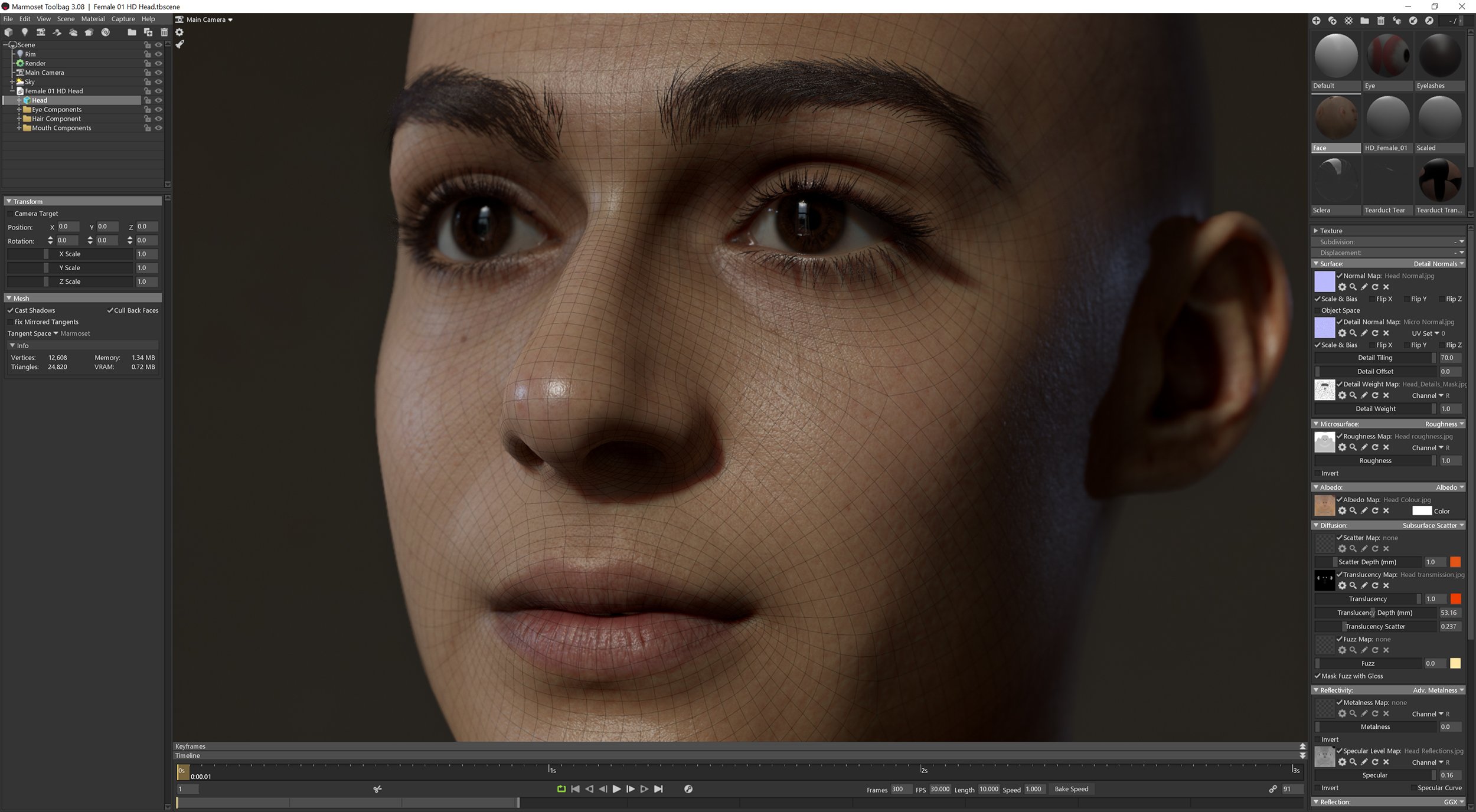Add a new sky object with the clouds icon
Image resolution: width=1476 pixels, height=812 pixels.
[73, 32]
